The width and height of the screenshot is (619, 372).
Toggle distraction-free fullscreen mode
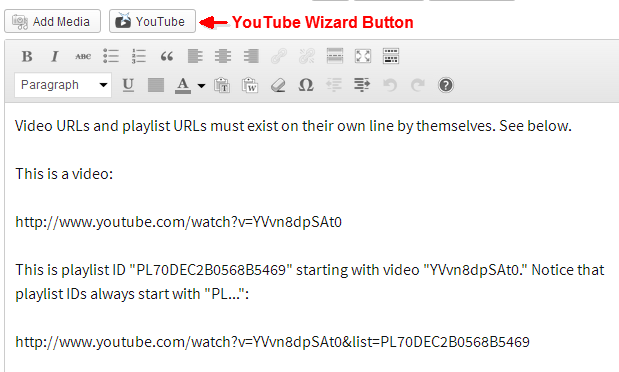coord(363,56)
